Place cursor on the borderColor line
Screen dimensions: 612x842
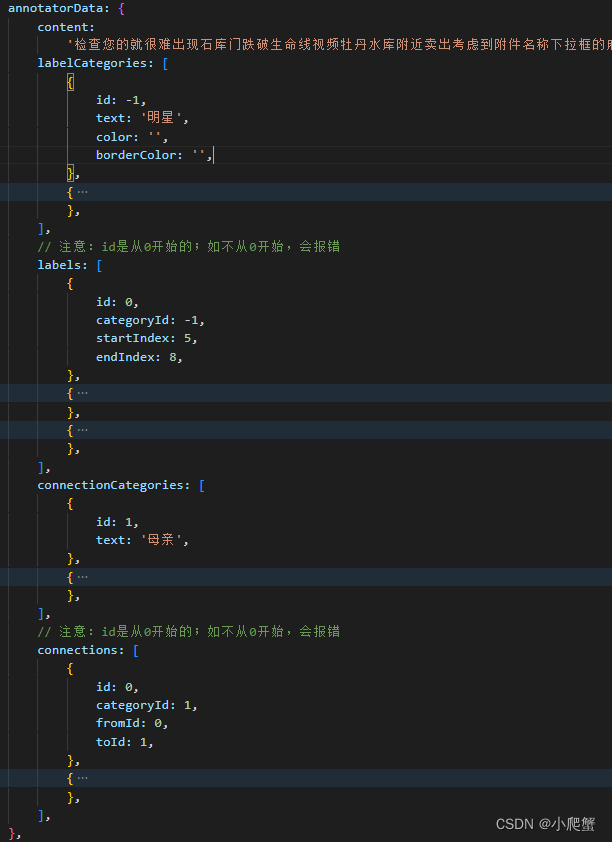coord(155,155)
